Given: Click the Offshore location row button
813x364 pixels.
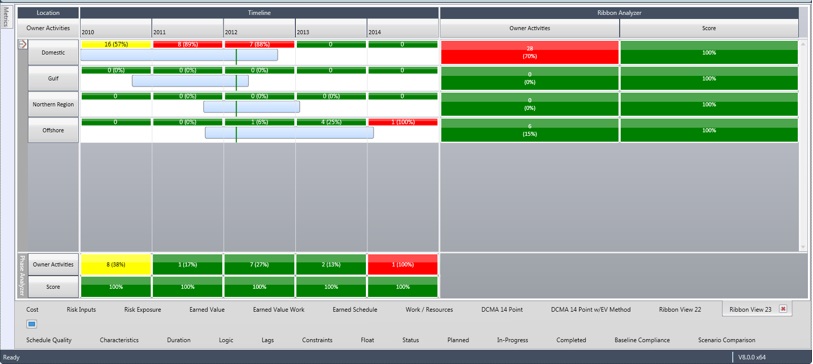Looking at the screenshot, I should pyautogui.click(x=53, y=130).
